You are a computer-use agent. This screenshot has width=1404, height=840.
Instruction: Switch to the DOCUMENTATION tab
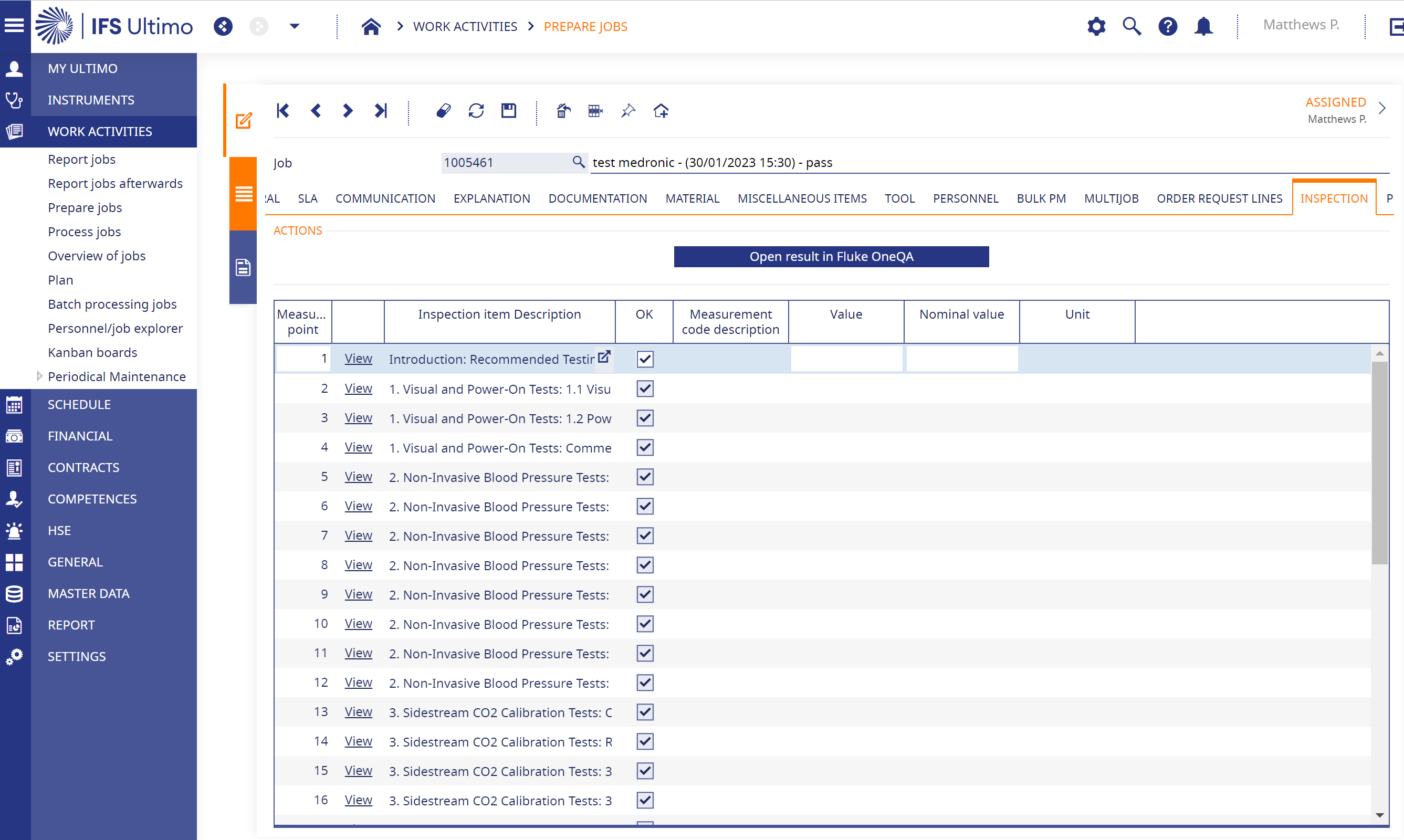tap(598, 198)
